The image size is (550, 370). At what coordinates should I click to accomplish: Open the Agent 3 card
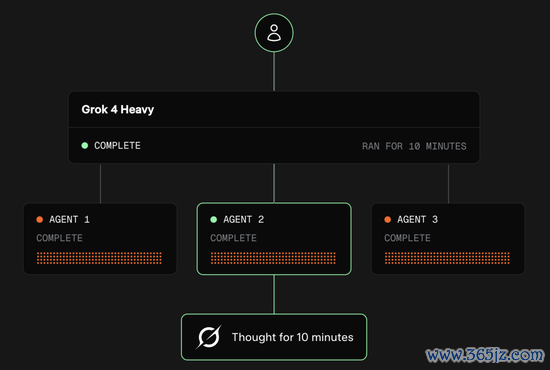[448, 238]
